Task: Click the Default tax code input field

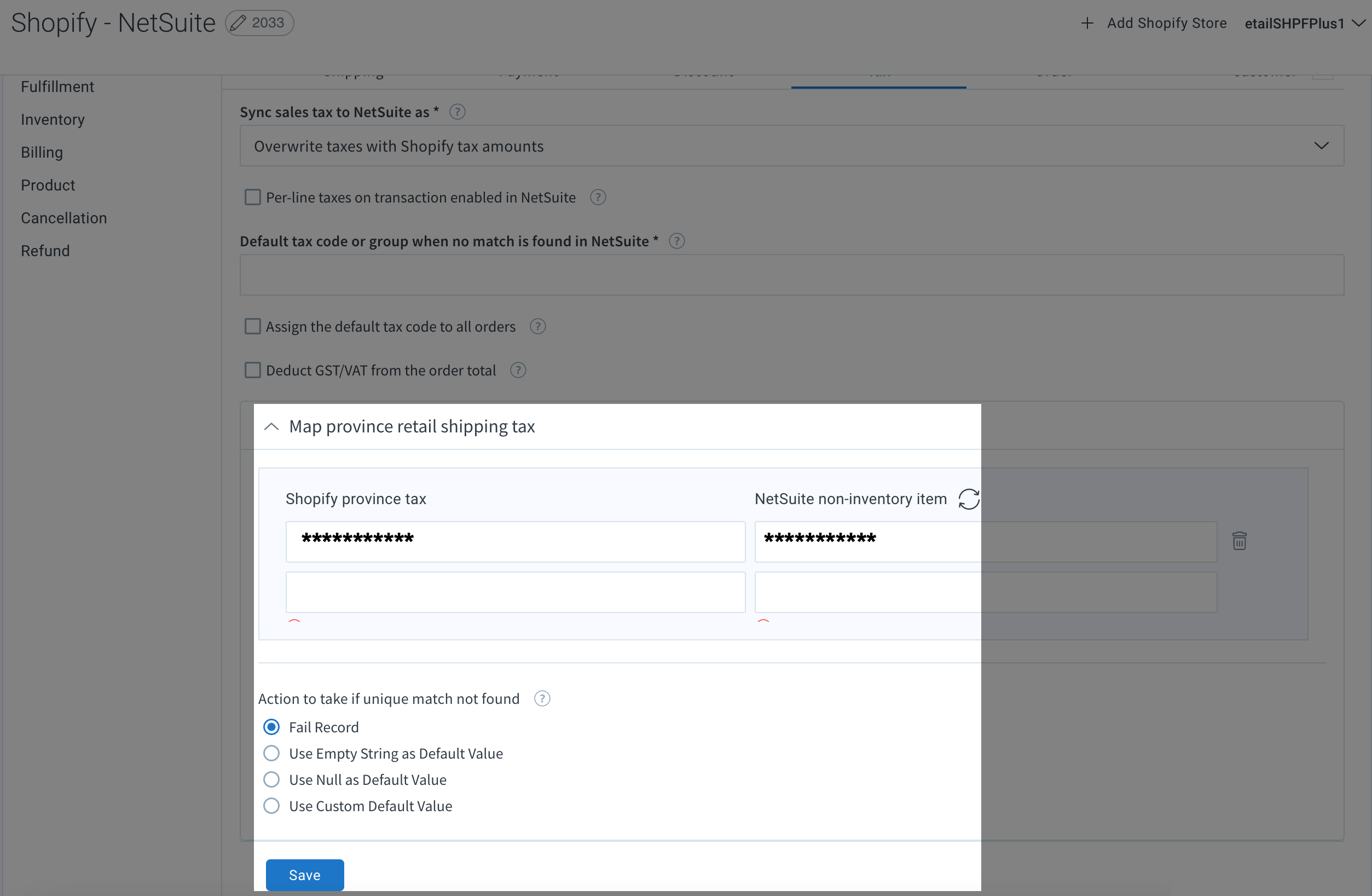Action: [x=791, y=275]
